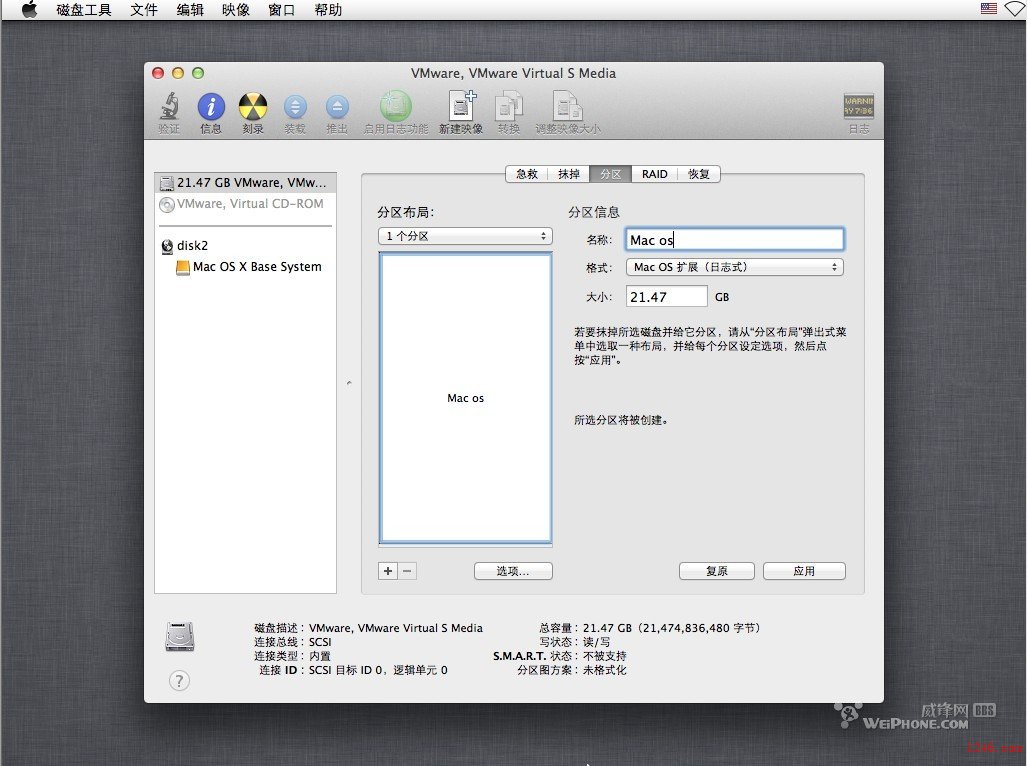Screen dimensions: 1028x766
Task: Open the Apple menu
Action: [x=30, y=10]
